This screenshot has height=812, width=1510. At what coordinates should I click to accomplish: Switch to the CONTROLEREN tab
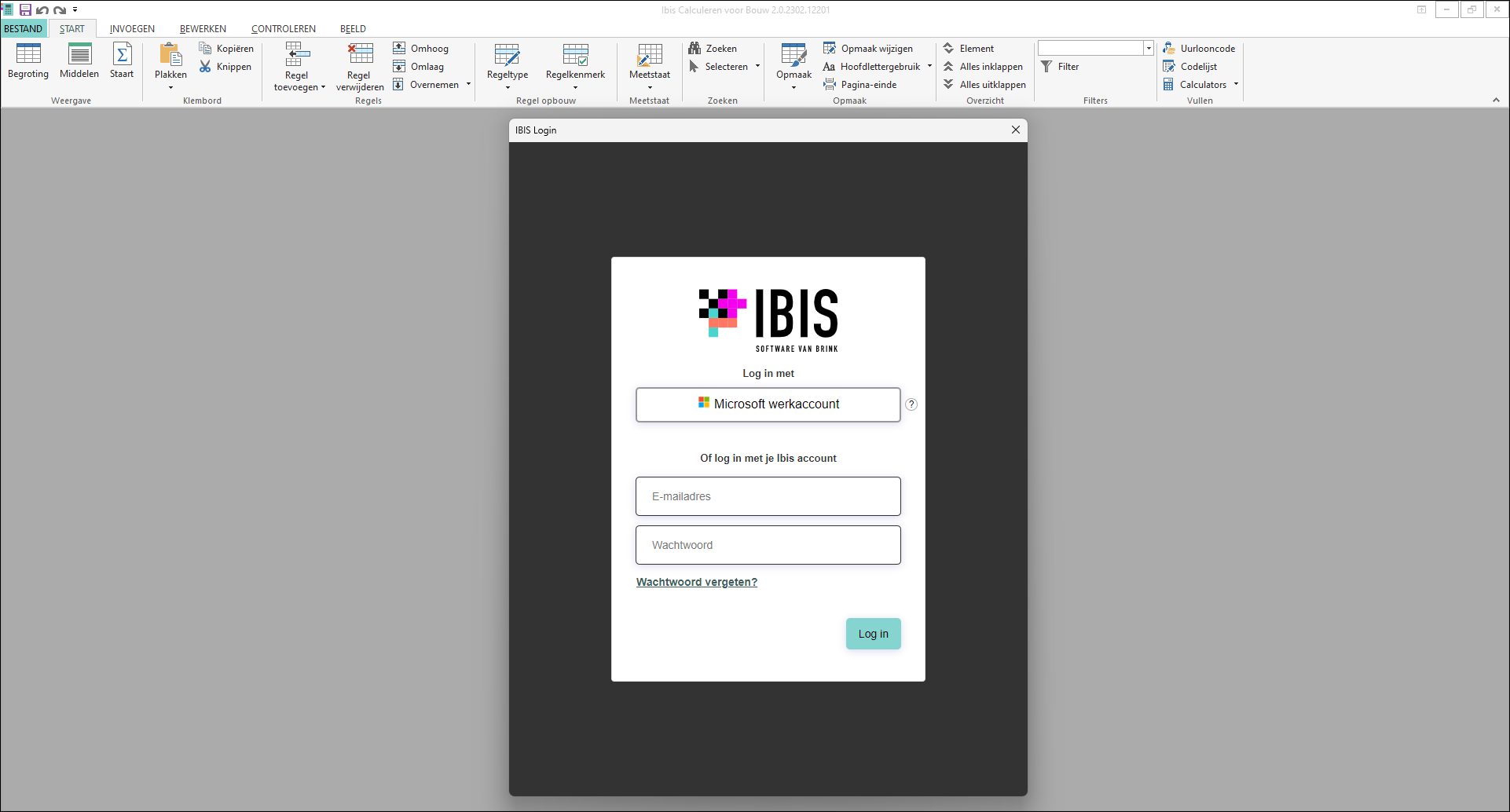pos(284,29)
